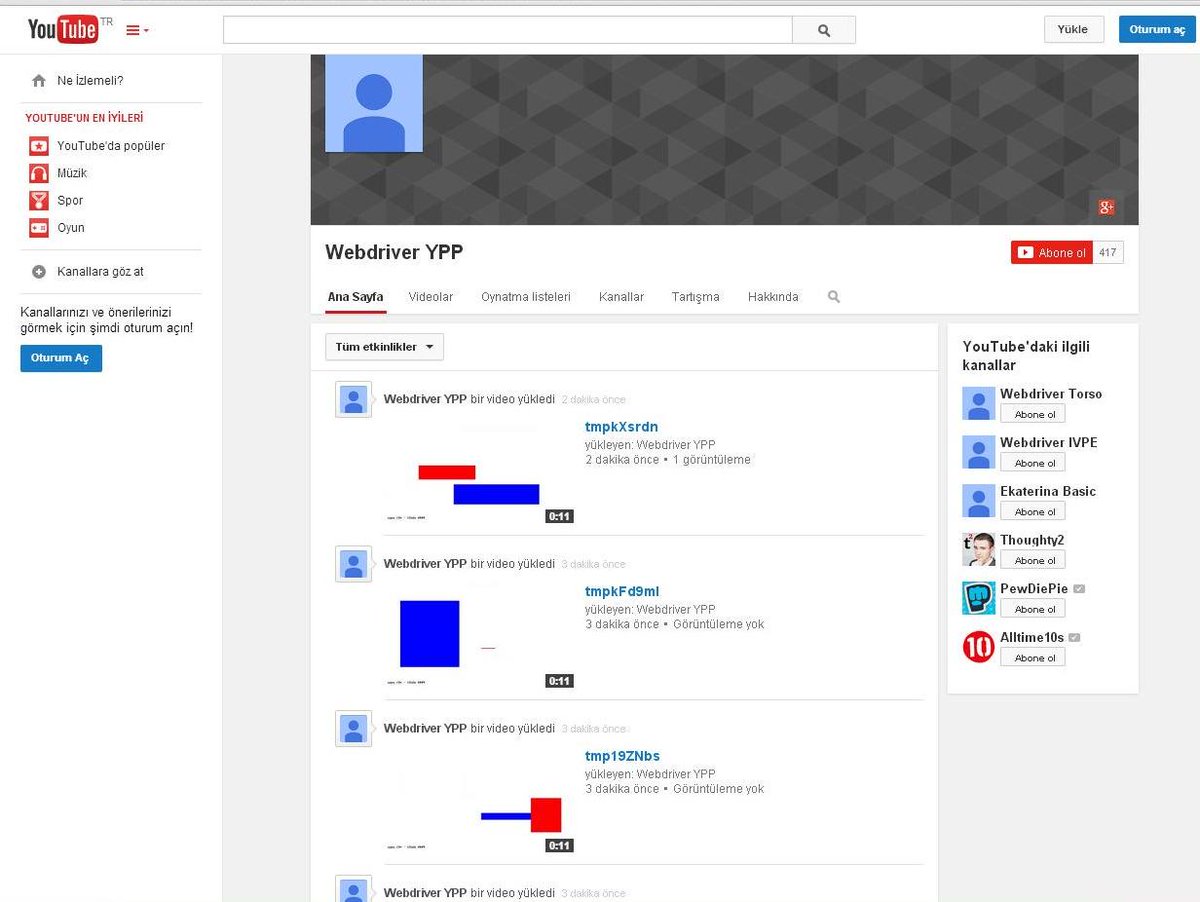Viewport: 1200px width, 902px height.
Task: Open the Thoughty2 channel link
Action: point(1032,540)
